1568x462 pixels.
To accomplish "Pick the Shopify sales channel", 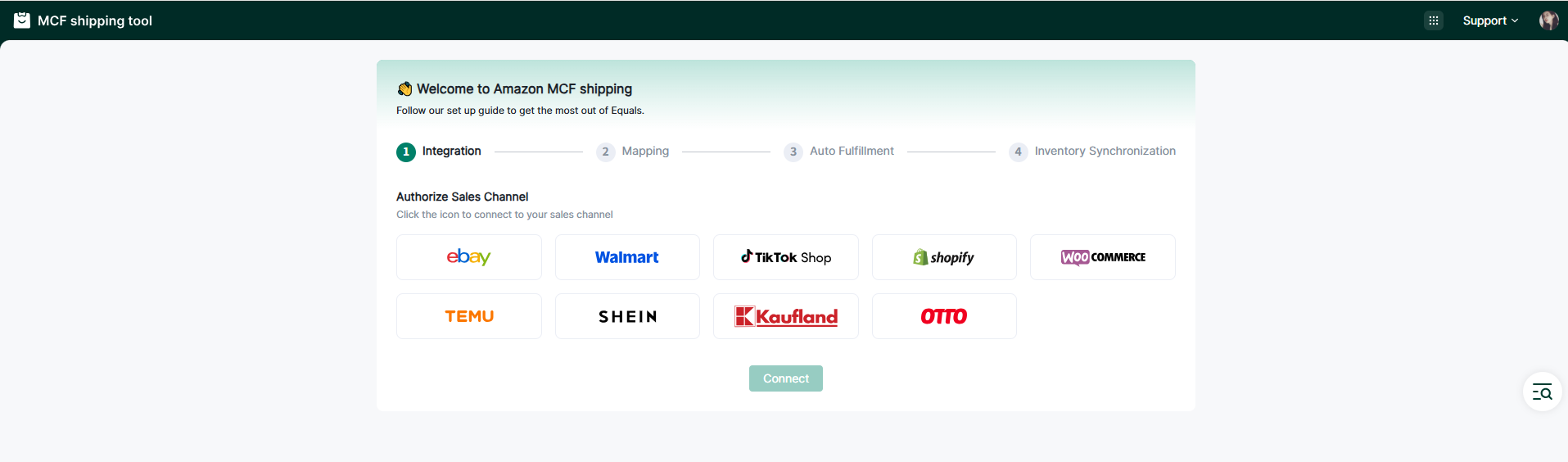I will 944,257.
